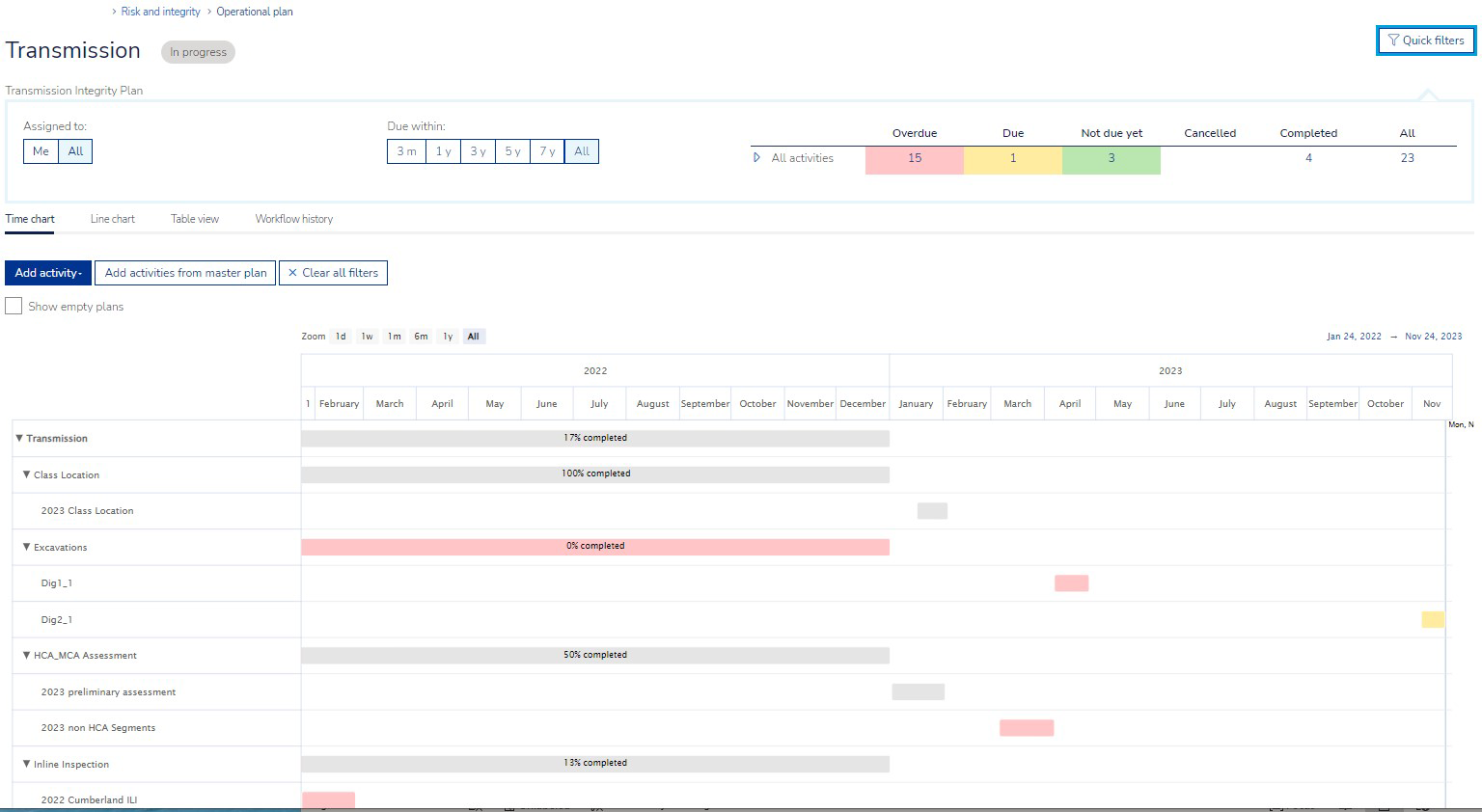Open the Risk and integrity breadcrumb link
The height and width of the screenshot is (812, 1482).
click(x=160, y=11)
